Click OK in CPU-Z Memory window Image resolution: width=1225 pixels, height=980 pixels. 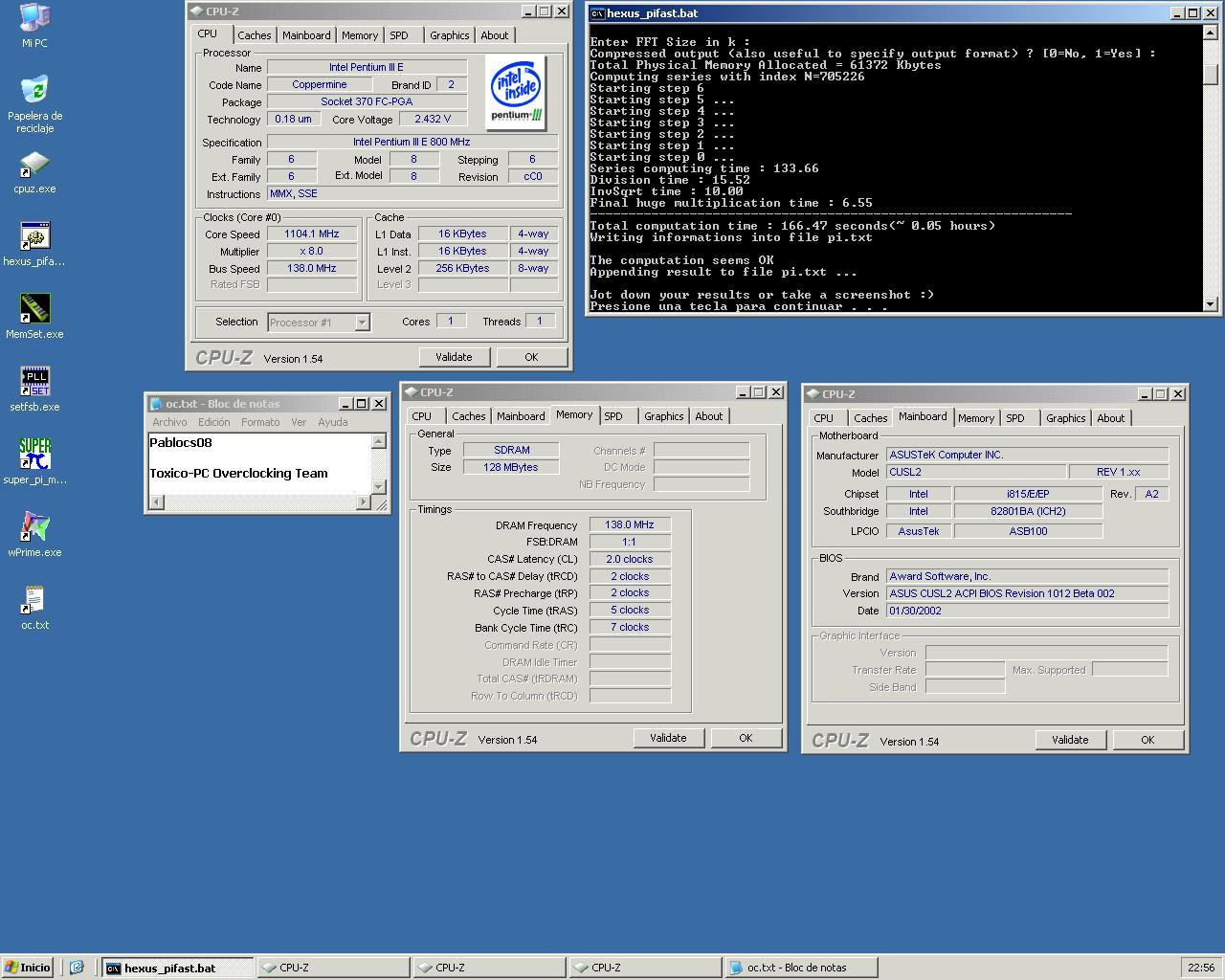tap(746, 738)
